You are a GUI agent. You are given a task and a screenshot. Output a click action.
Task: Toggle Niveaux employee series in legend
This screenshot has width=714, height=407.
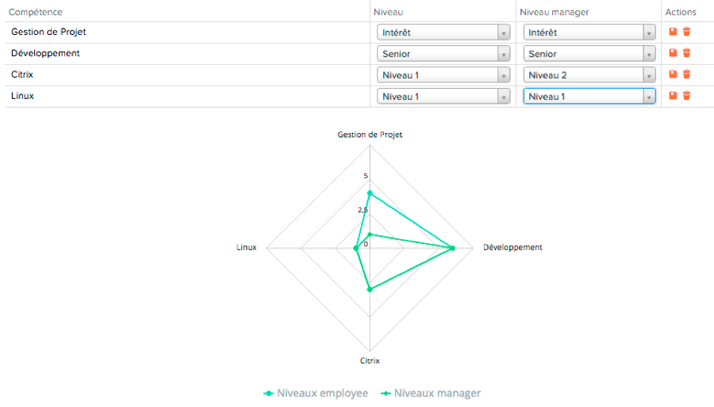316,393
